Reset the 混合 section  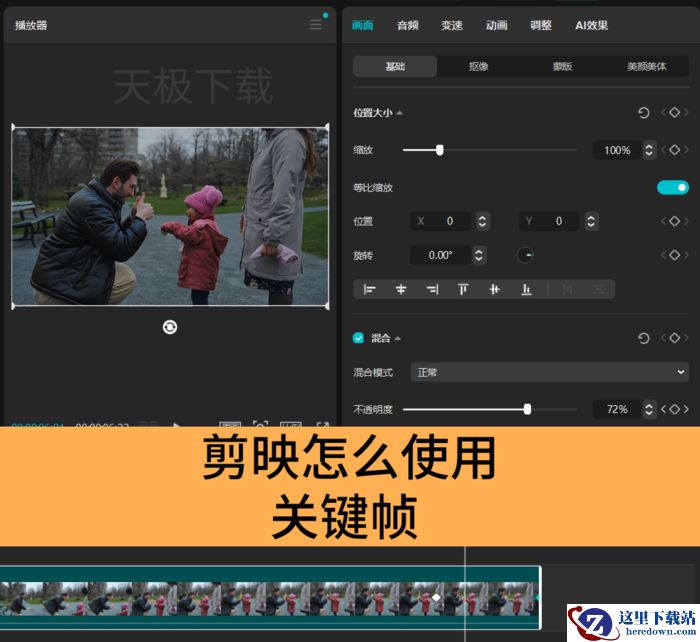tap(643, 338)
